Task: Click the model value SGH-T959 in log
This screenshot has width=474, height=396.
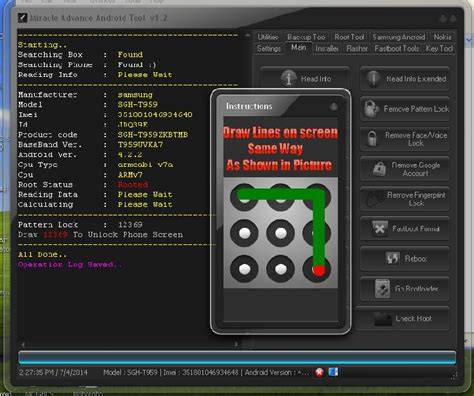Action: click(x=138, y=104)
